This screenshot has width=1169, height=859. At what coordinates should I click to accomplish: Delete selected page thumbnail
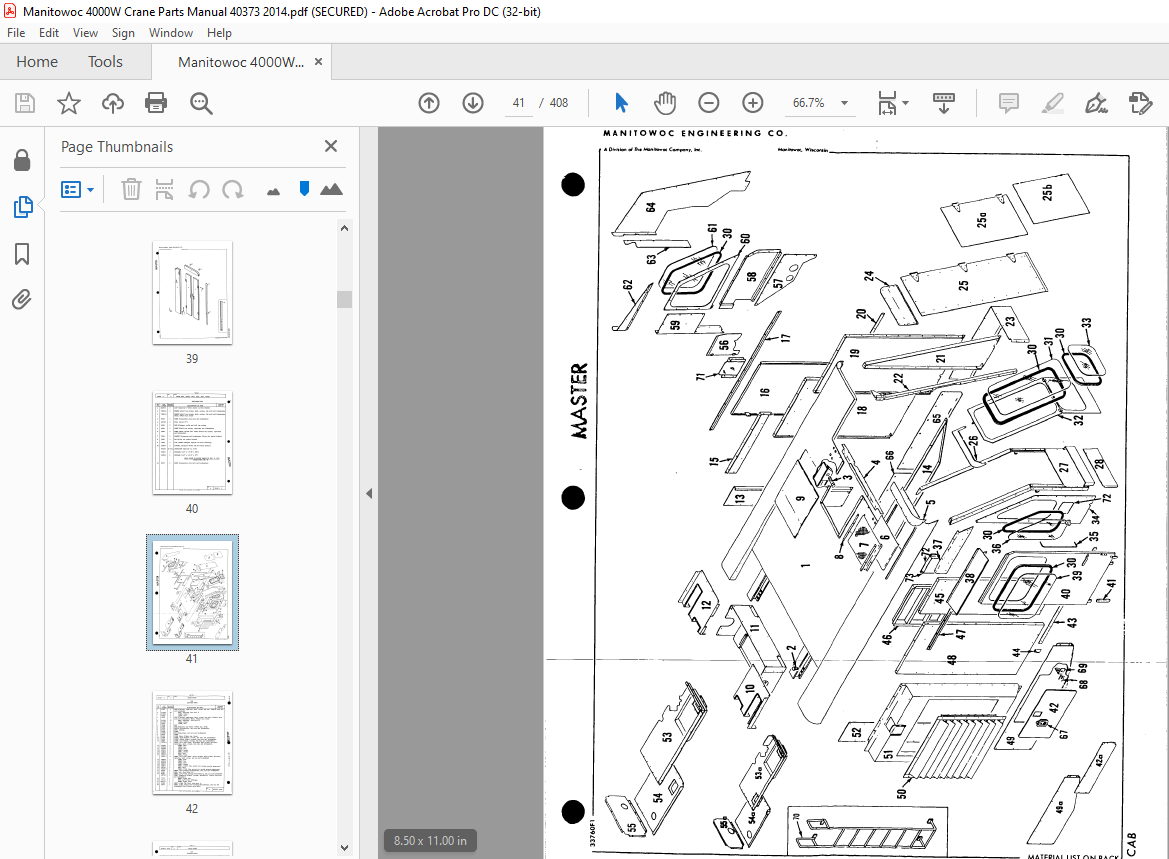tap(131, 189)
